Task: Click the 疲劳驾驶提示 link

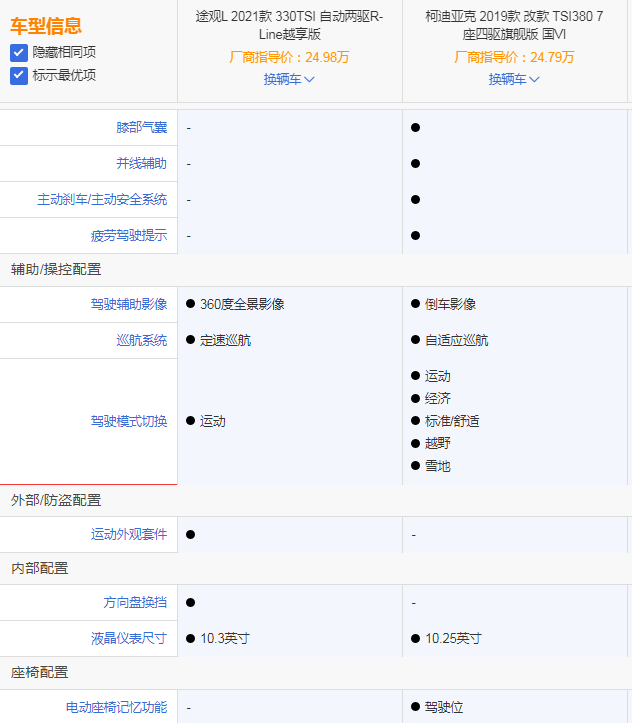Action: (128, 236)
